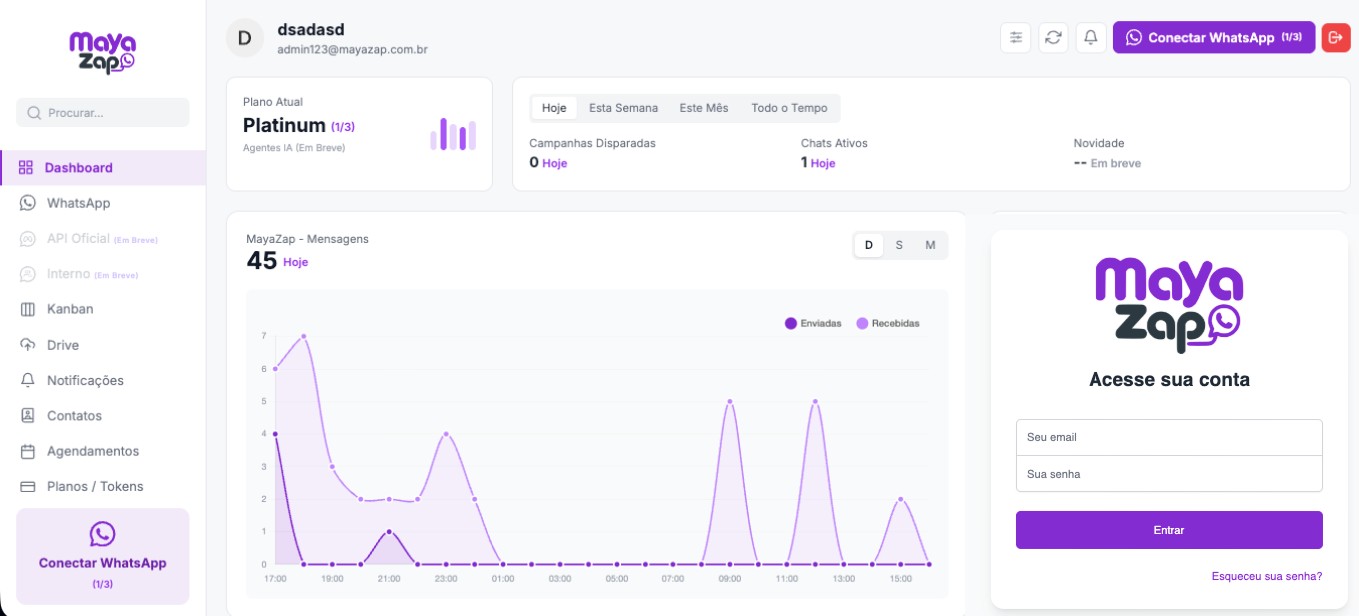1359x616 pixels.
Task: Open the notifications bell in header
Action: click(1091, 38)
